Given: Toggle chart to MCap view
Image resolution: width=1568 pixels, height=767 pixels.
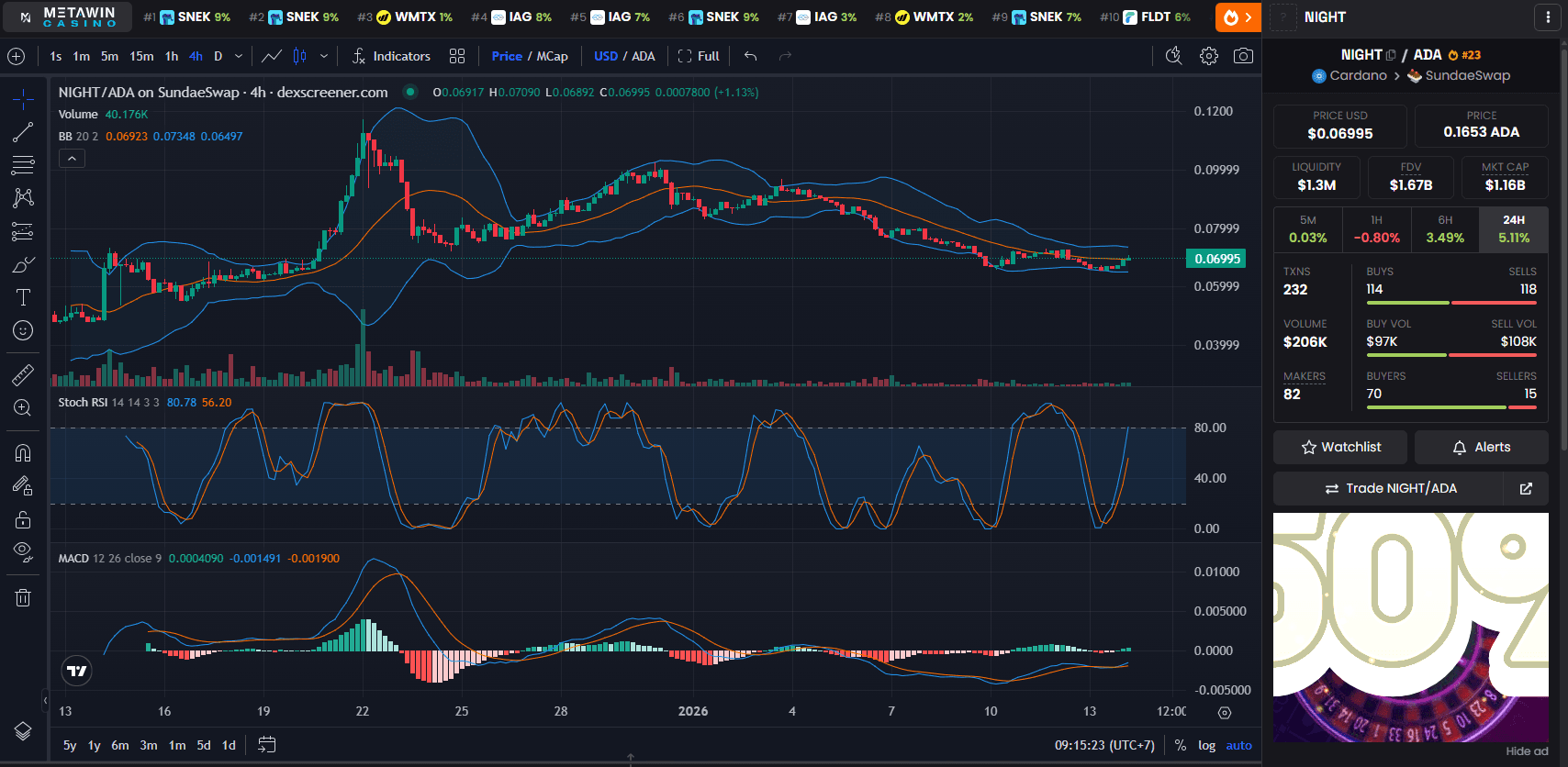Looking at the screenshot, I should coord(552,56).
